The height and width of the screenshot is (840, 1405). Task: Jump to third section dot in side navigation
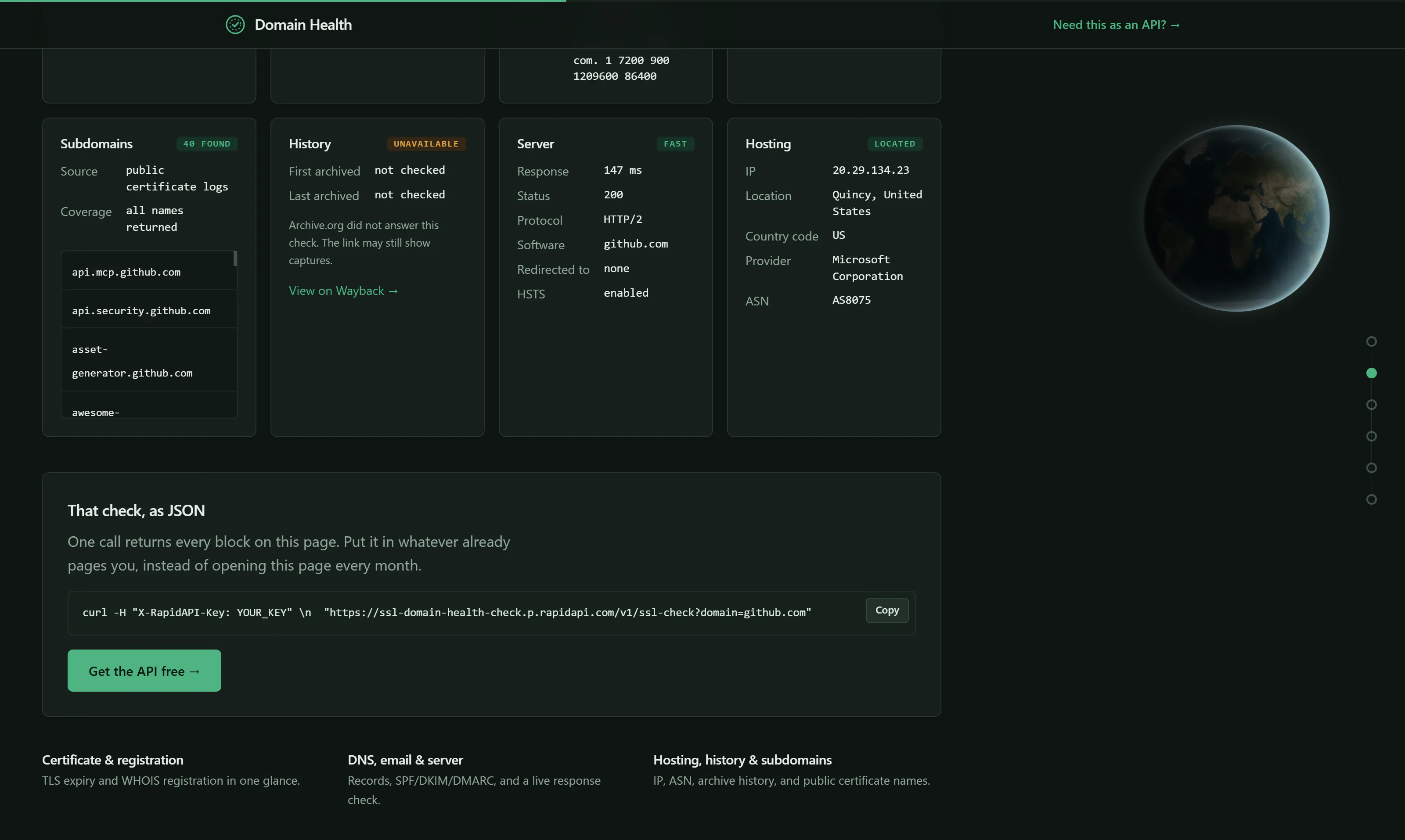click(1371, 405)
